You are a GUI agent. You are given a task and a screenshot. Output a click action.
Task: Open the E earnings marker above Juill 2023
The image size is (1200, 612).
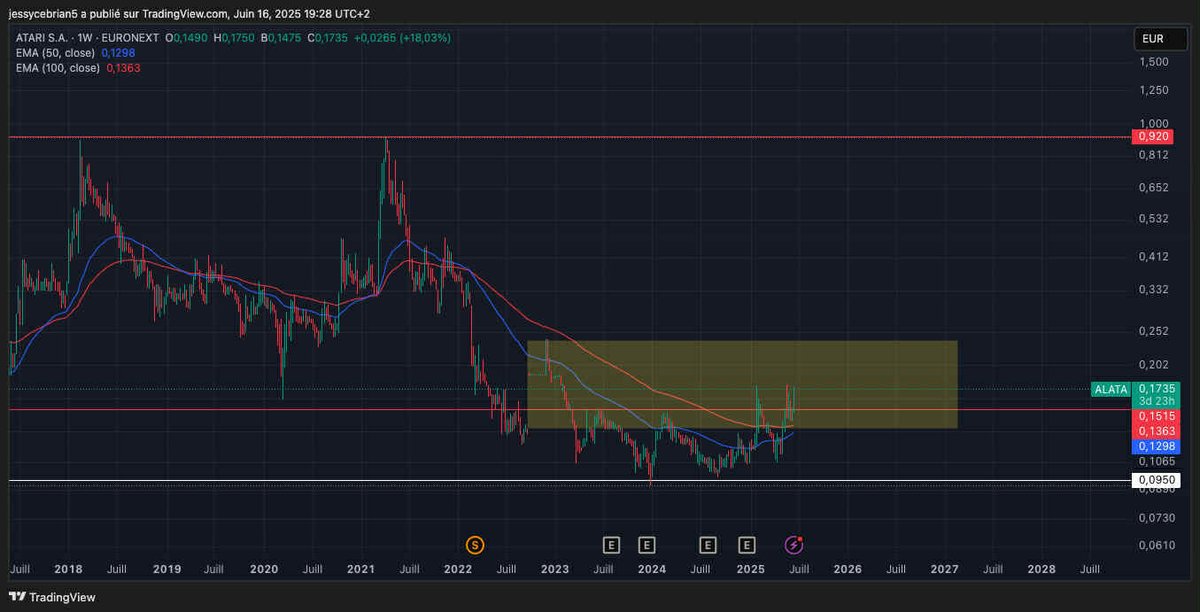(611, 545)
